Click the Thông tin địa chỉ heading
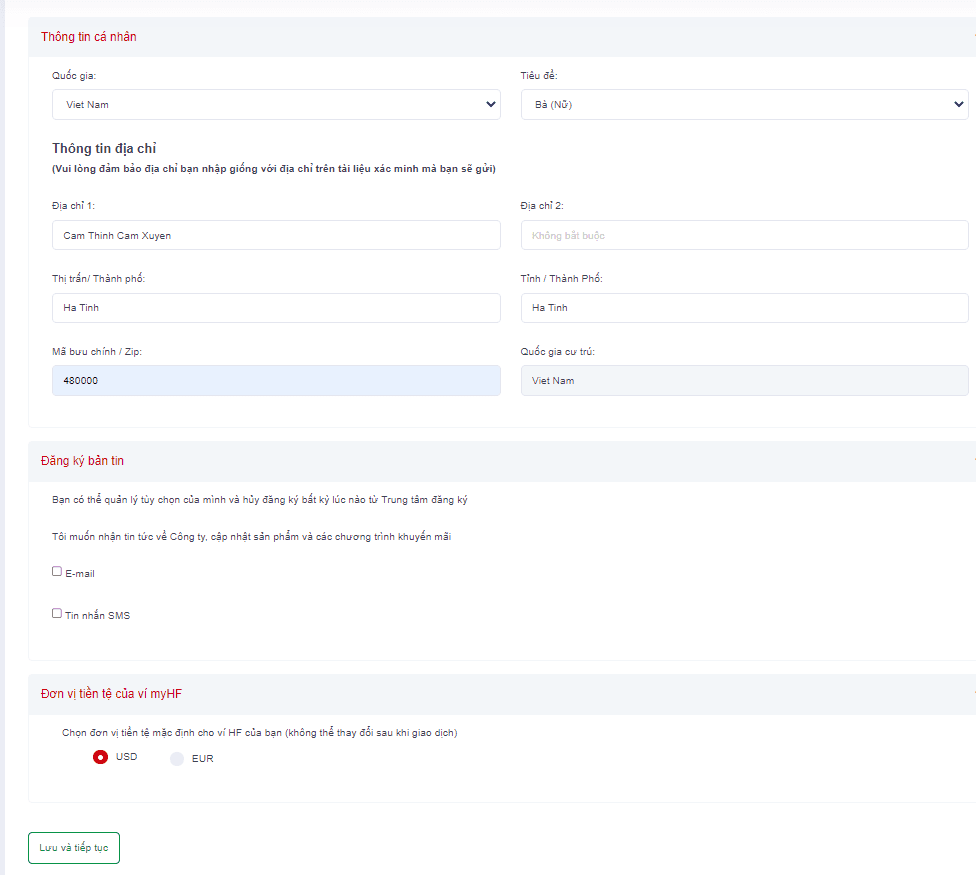 pos(104,149)
